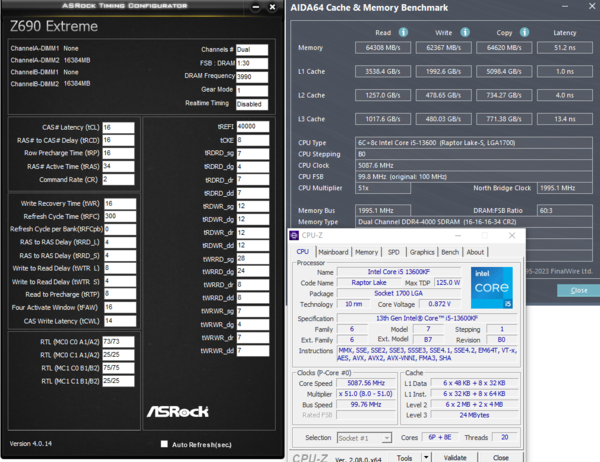Click the Memory Write result 62367 MB/s
This screenshot has height=462, width=600.
click(443, 48)
